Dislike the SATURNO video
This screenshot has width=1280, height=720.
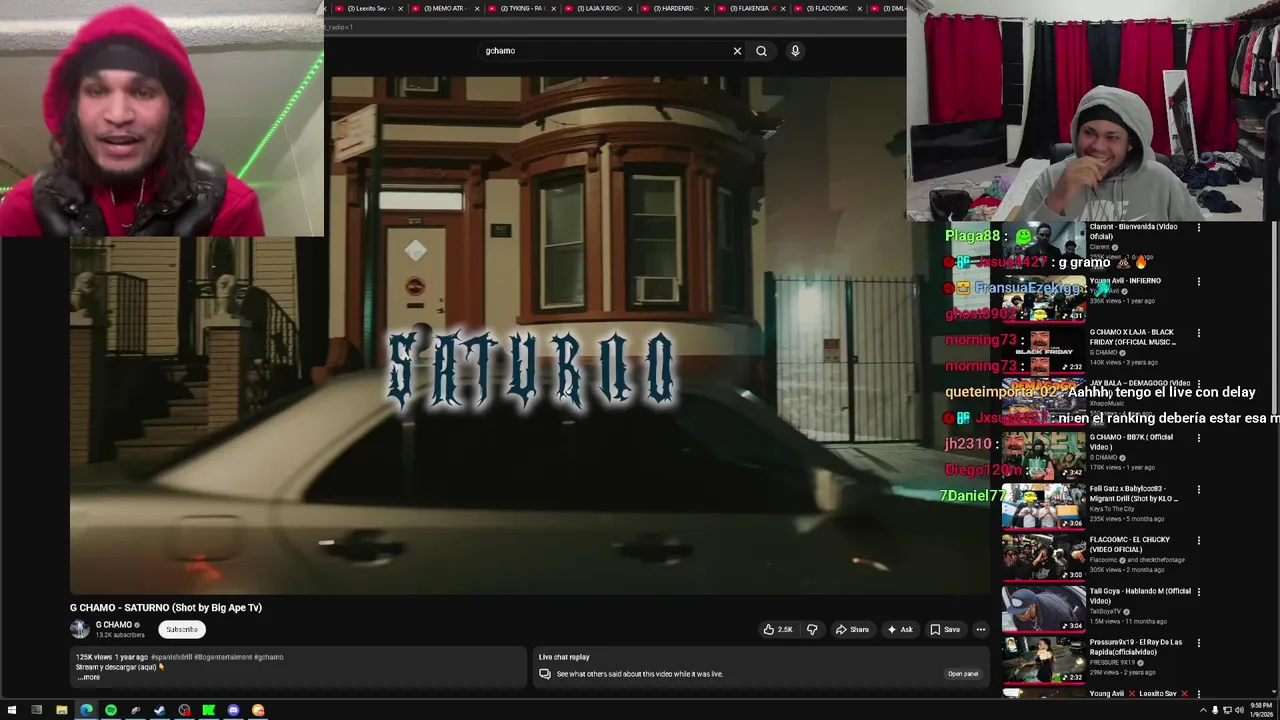tap(812, 629)
